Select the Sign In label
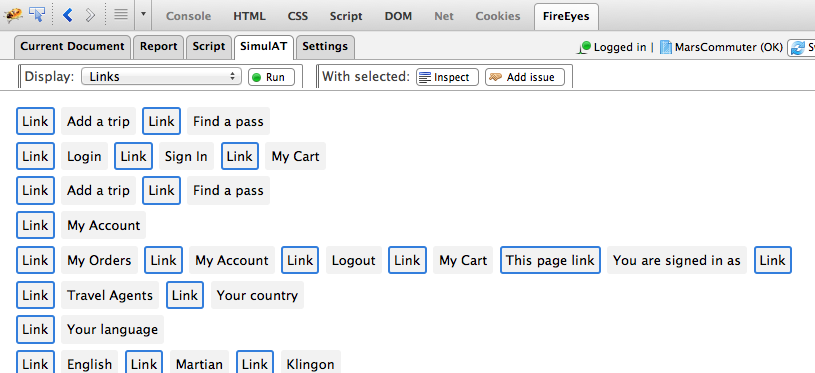This screenshot has height=373, width=815. click(x=186, y=156)
